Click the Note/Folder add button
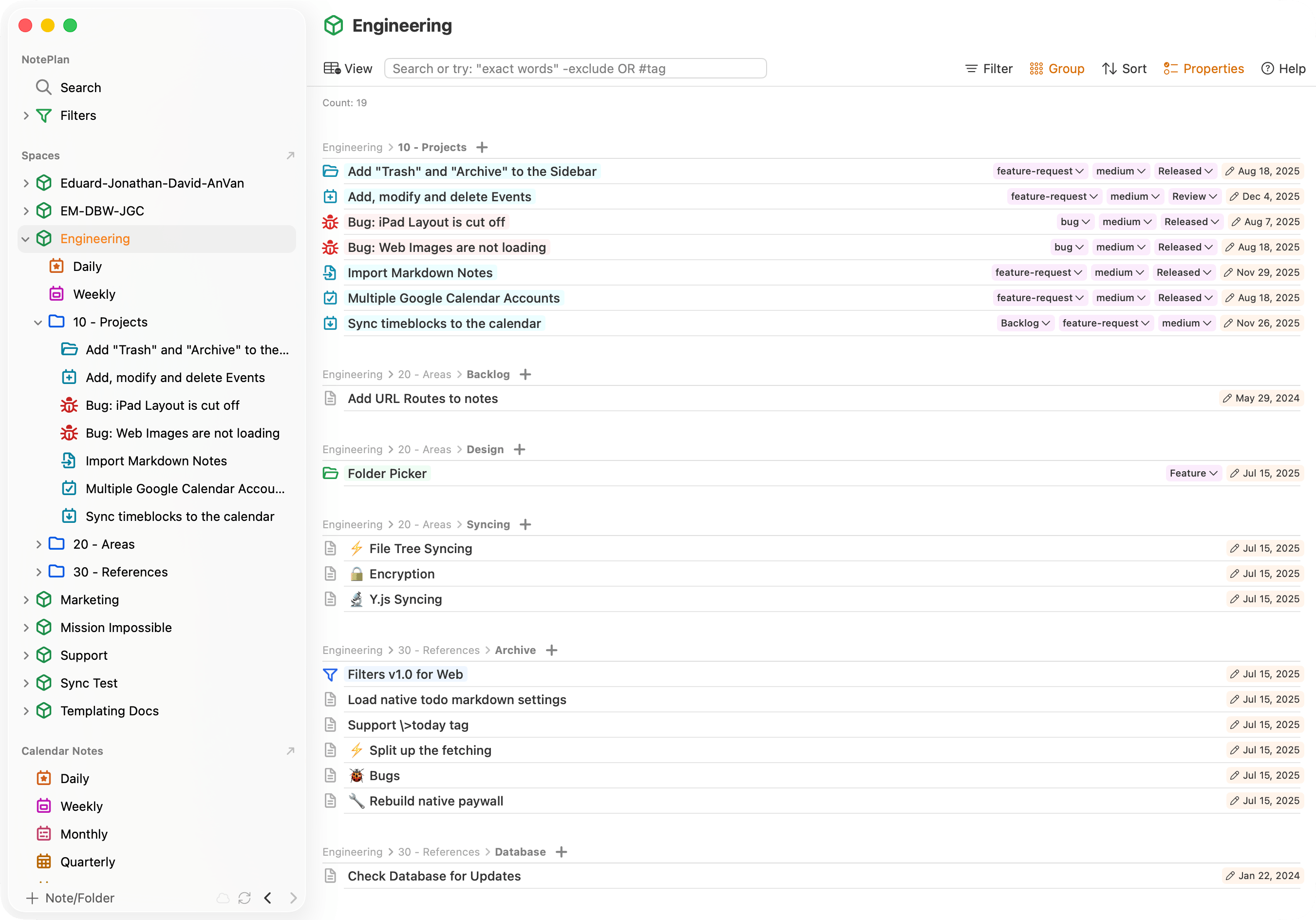The height and width of the screenshot is (920, 1316). pyautogui.click(x=70, y=898)
